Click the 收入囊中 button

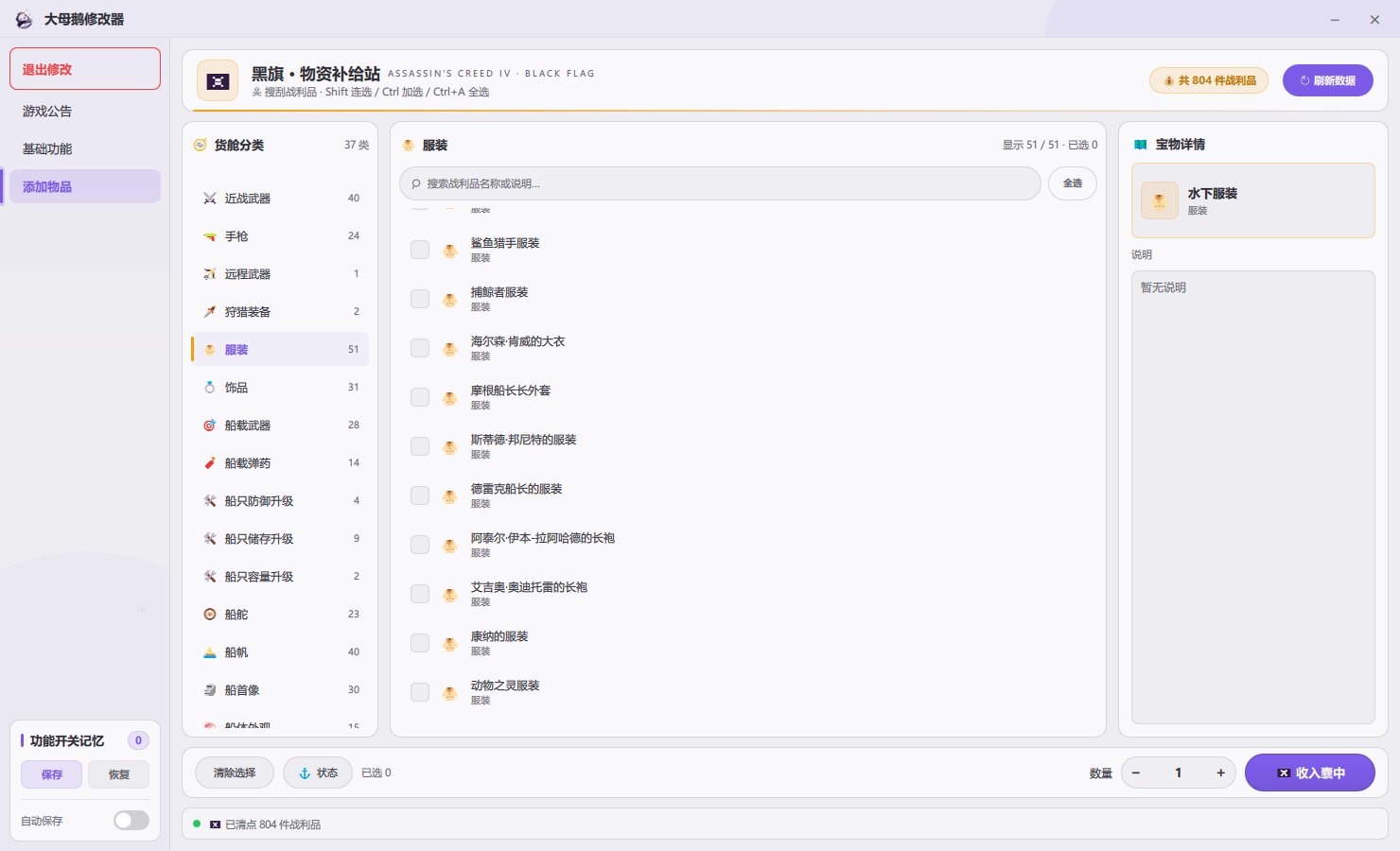1310,773
